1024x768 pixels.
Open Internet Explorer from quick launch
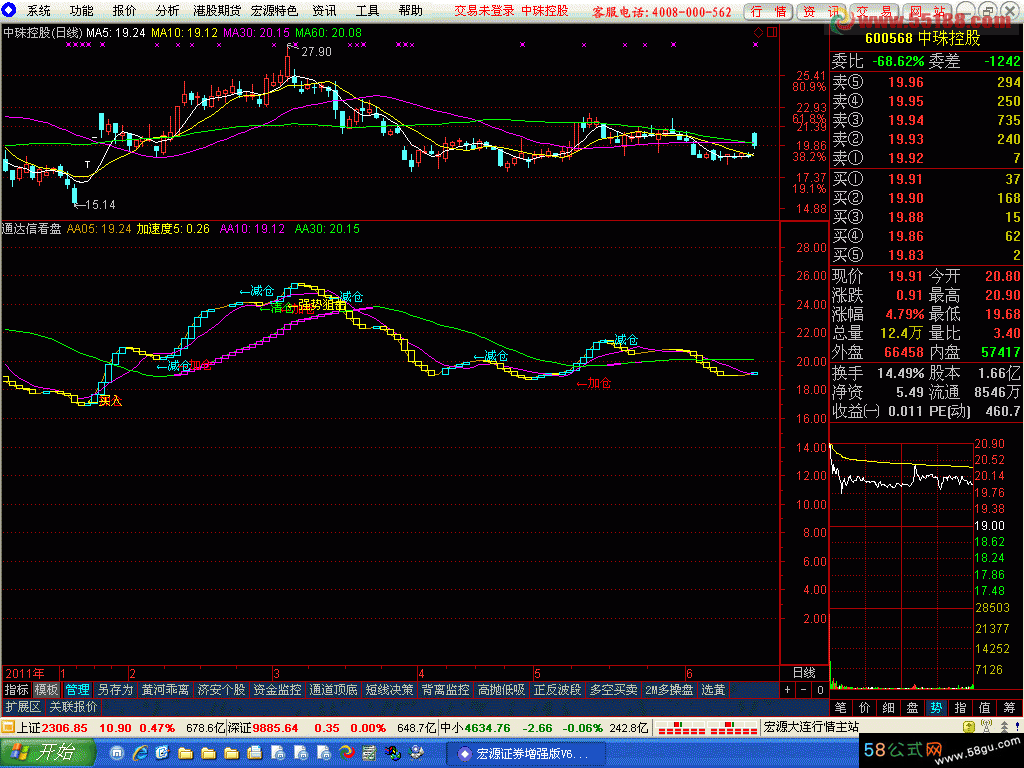coord(140,753)
